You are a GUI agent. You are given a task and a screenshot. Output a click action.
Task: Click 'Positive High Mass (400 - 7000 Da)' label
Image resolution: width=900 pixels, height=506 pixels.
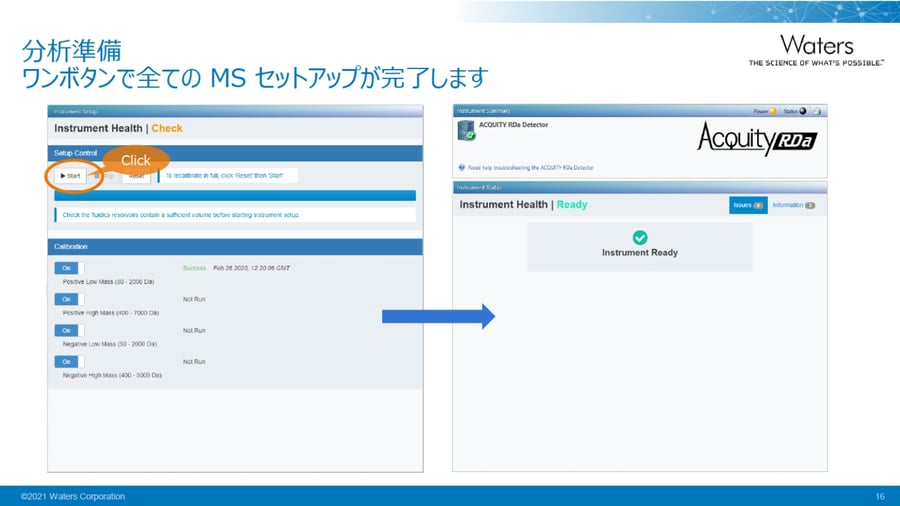111,313
